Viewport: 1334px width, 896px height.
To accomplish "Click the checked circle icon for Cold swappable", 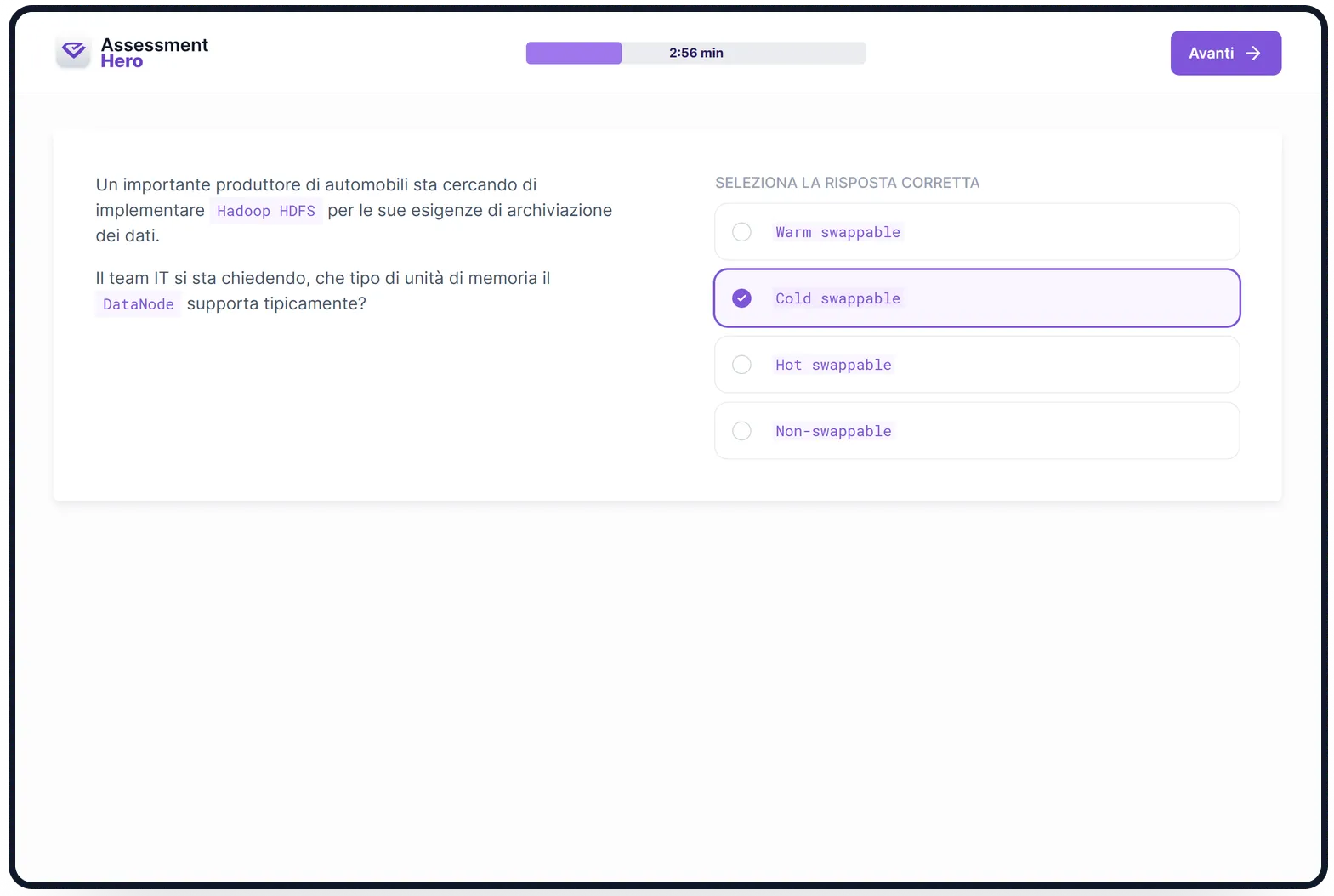I will (741, 298).
